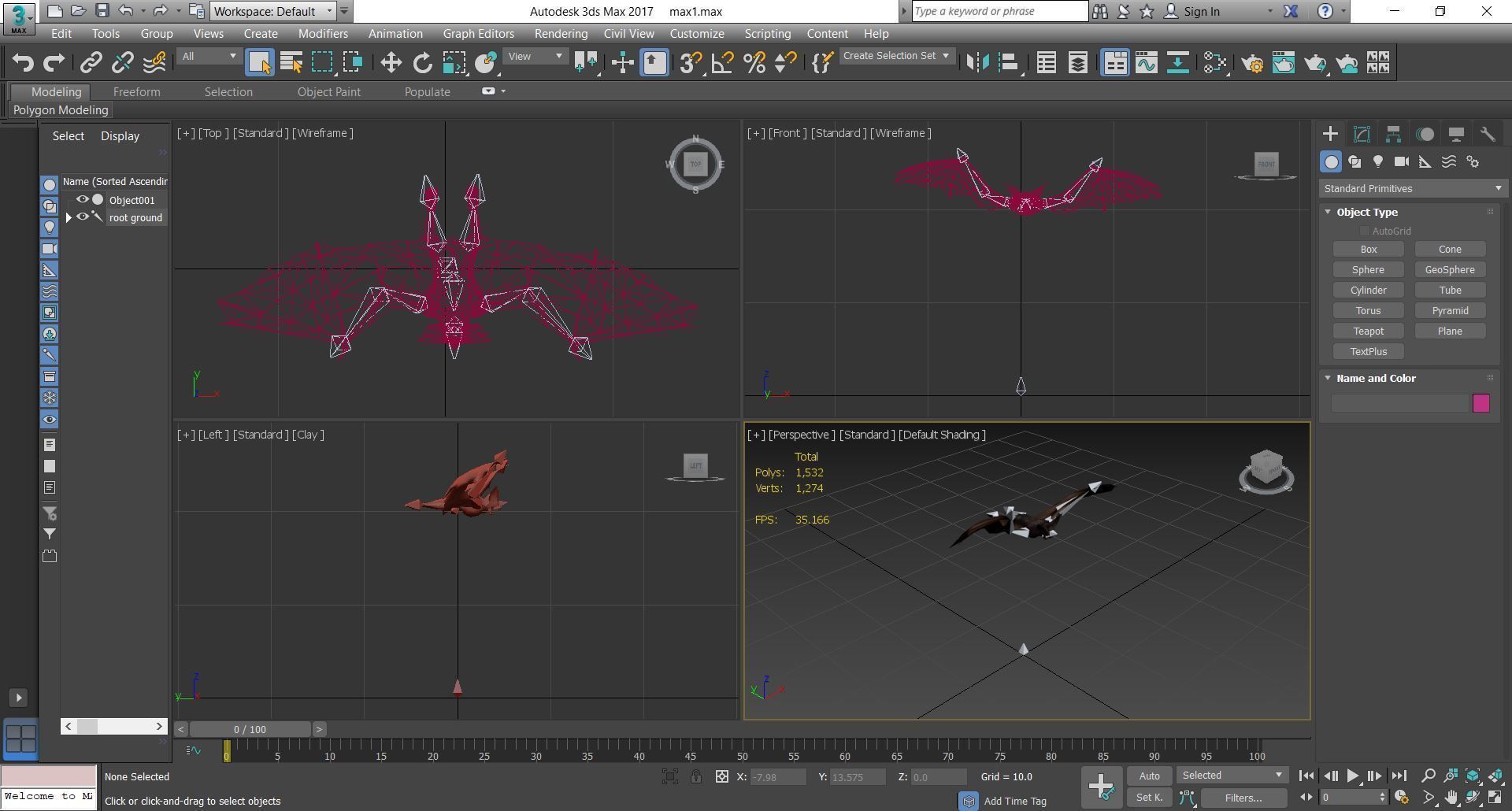
Task: Click the Sphere button
Action: point(1368,270)
